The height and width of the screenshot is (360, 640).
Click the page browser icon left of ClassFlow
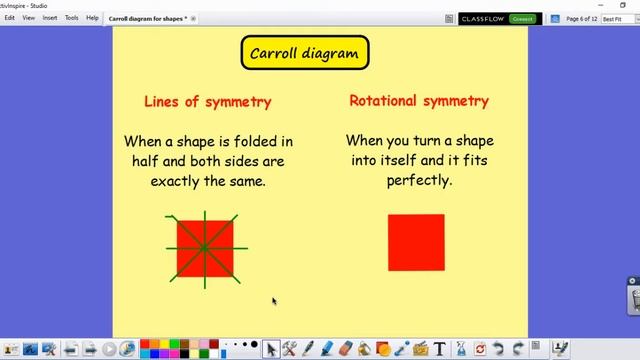(449, 19)
